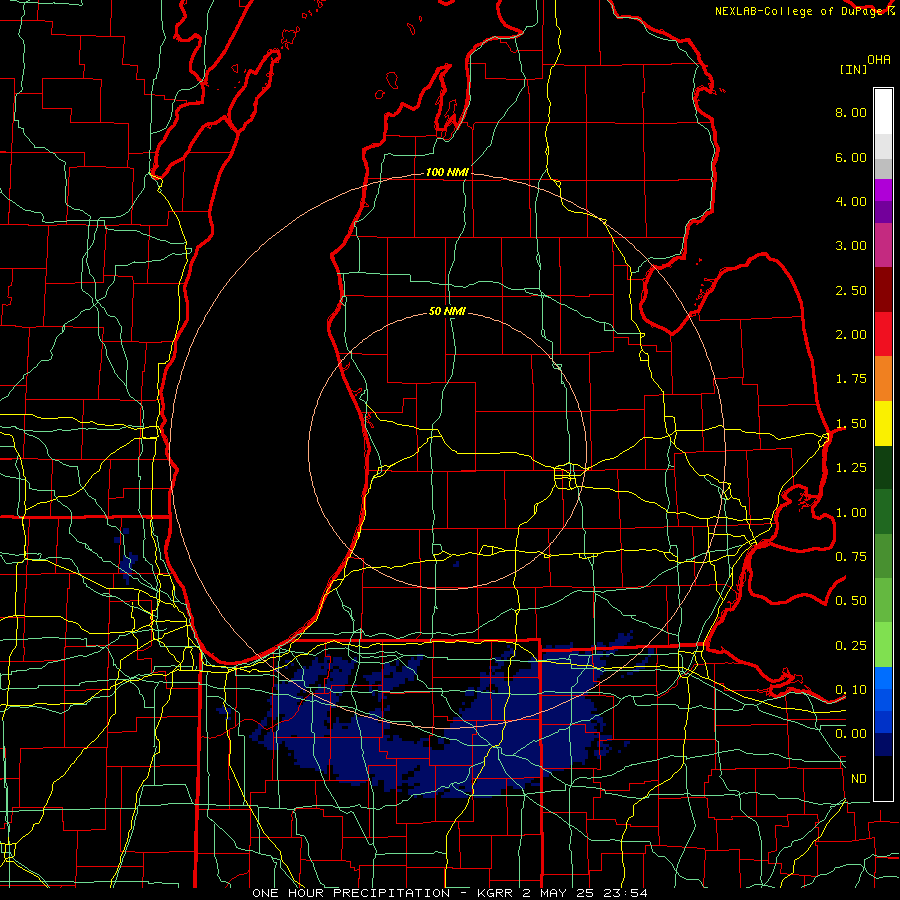Image resolution: width=900 pixels, height=900 pixels.
Task: Click the pink 3.00 inch legend swatch
Action: click(883, 245)
